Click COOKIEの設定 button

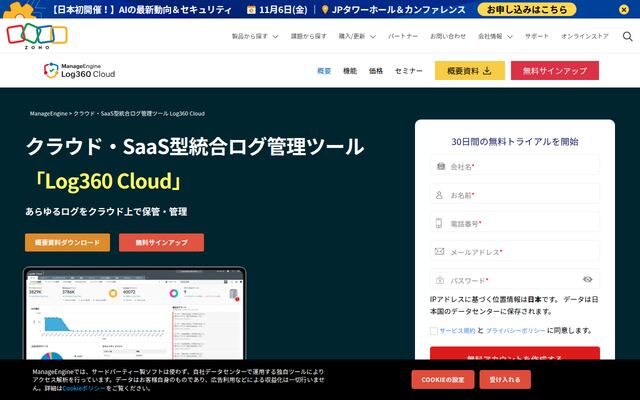pos(443,380)
